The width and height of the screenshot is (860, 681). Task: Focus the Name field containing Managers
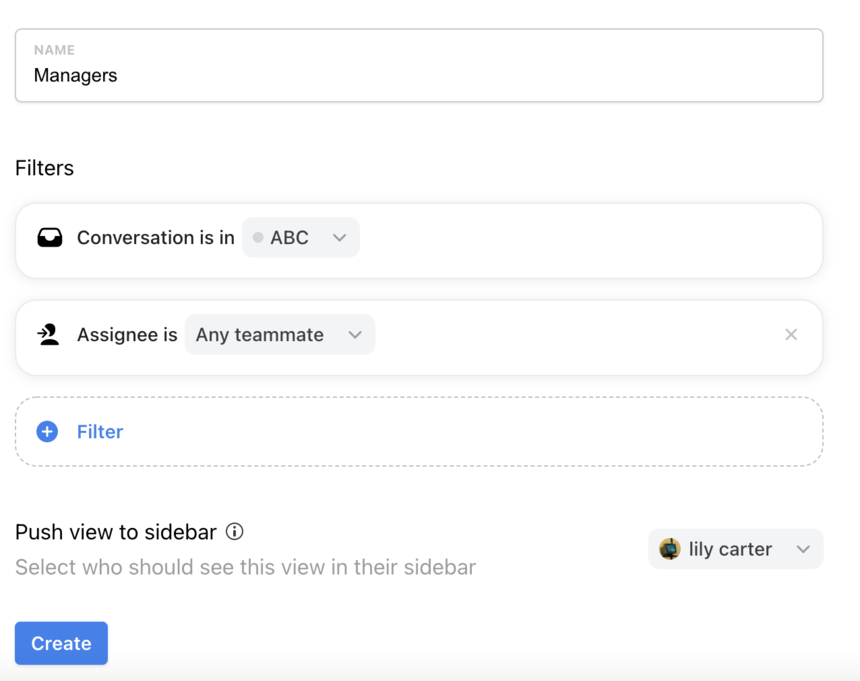pyautogui.click(x=419, y=65)
